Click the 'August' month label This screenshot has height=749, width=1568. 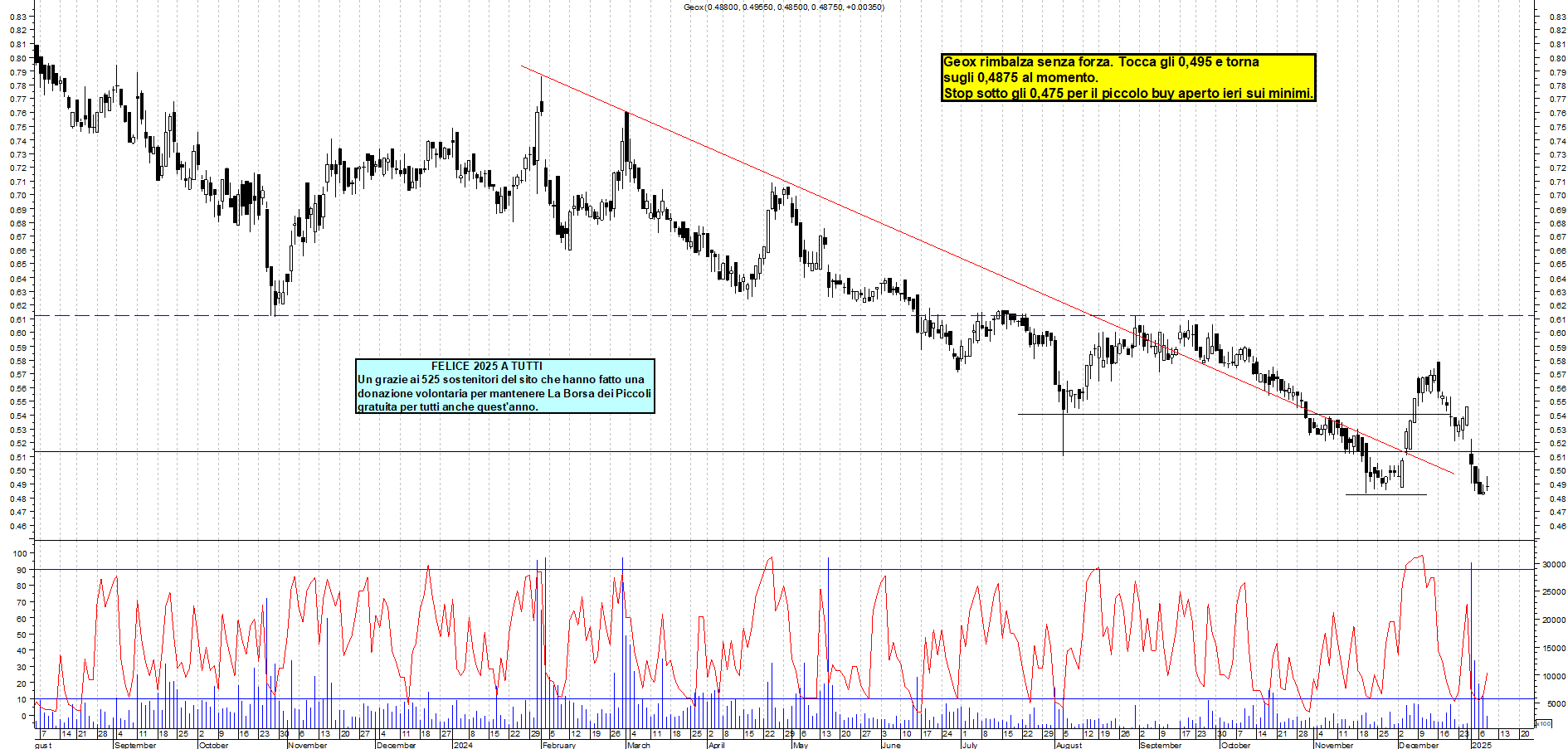pyautogui.click(x=1069, y=745)
